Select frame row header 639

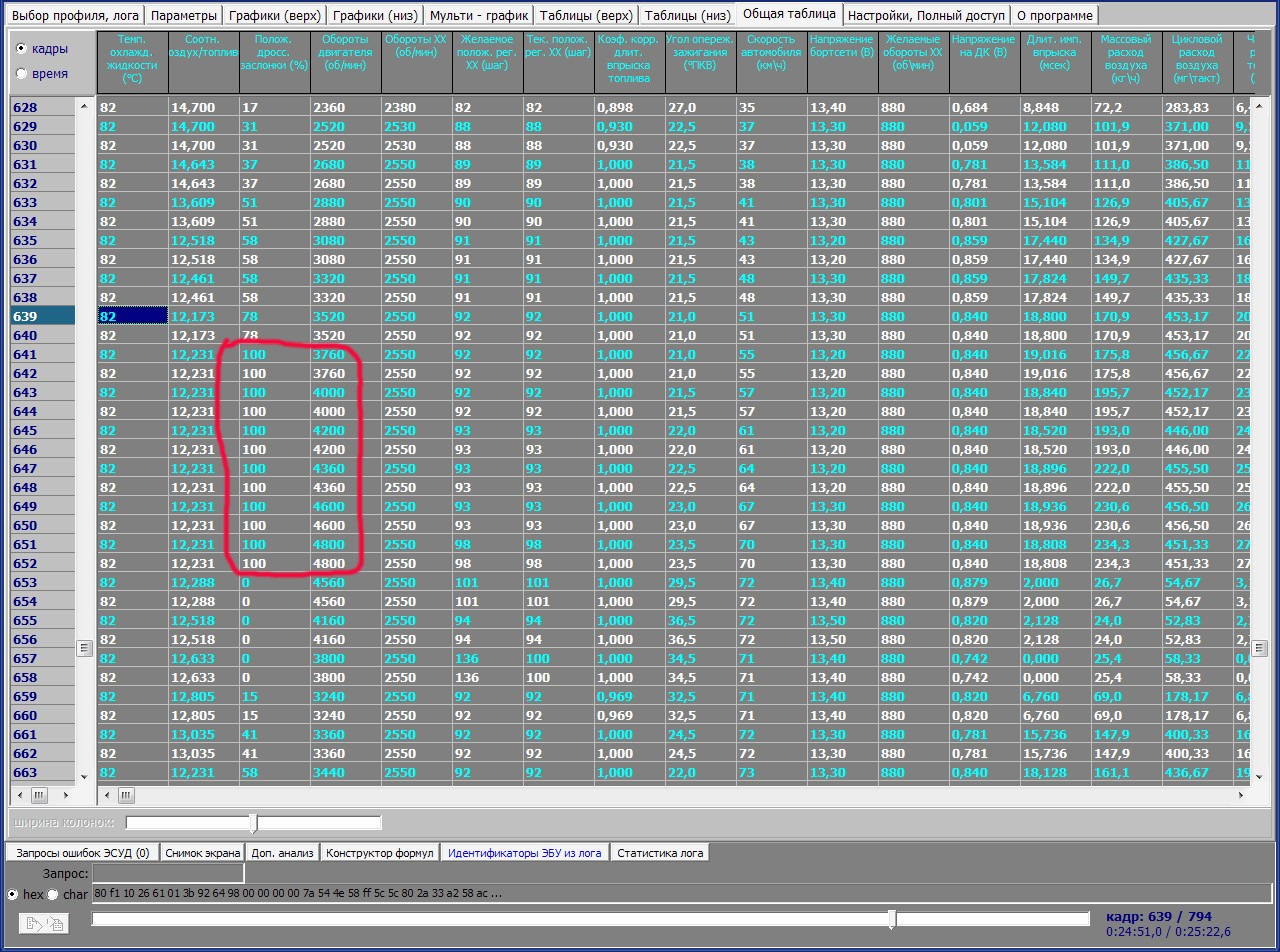click(42, 316)
